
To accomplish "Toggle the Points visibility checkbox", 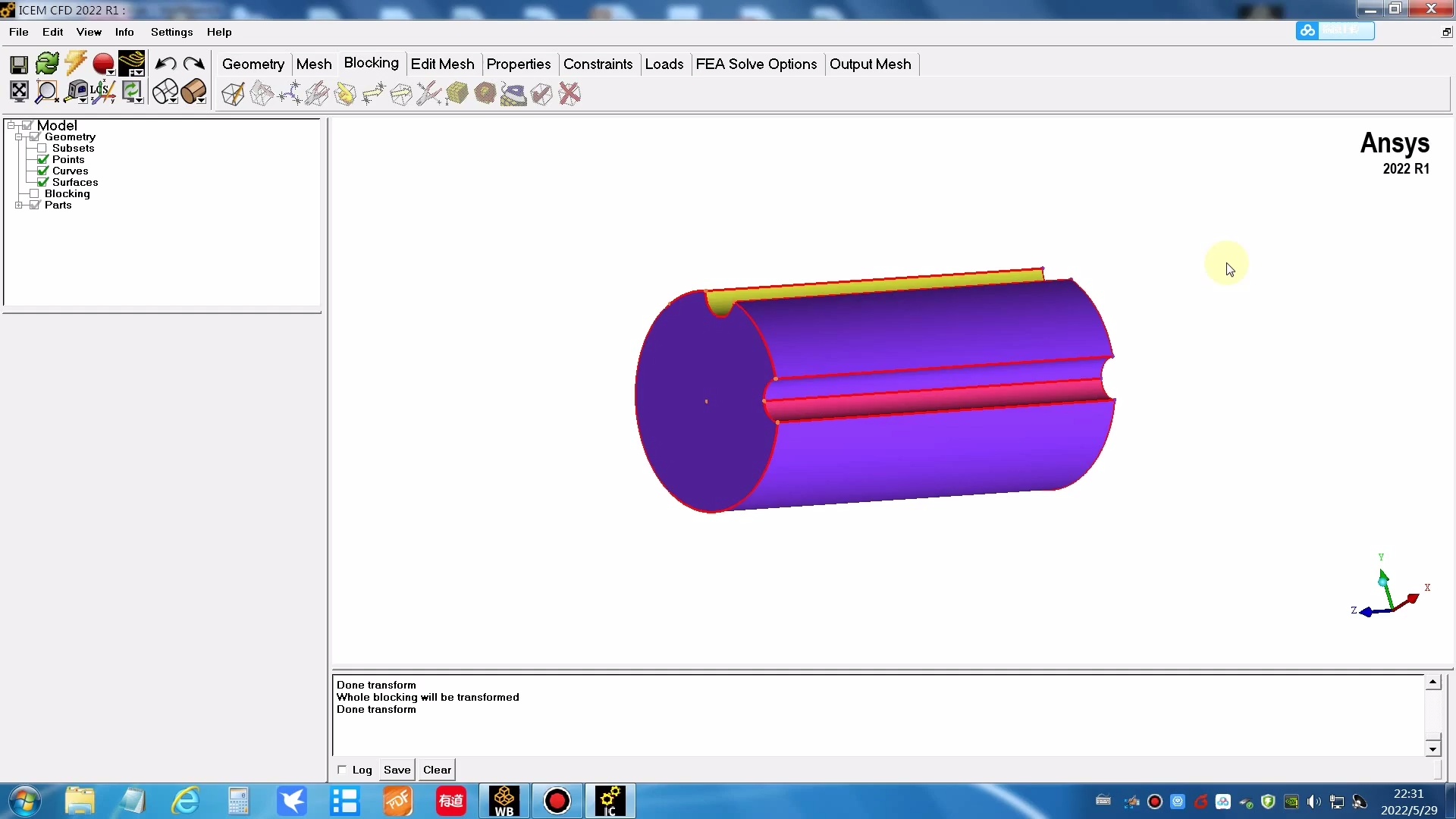I will (x=43, y=160).
